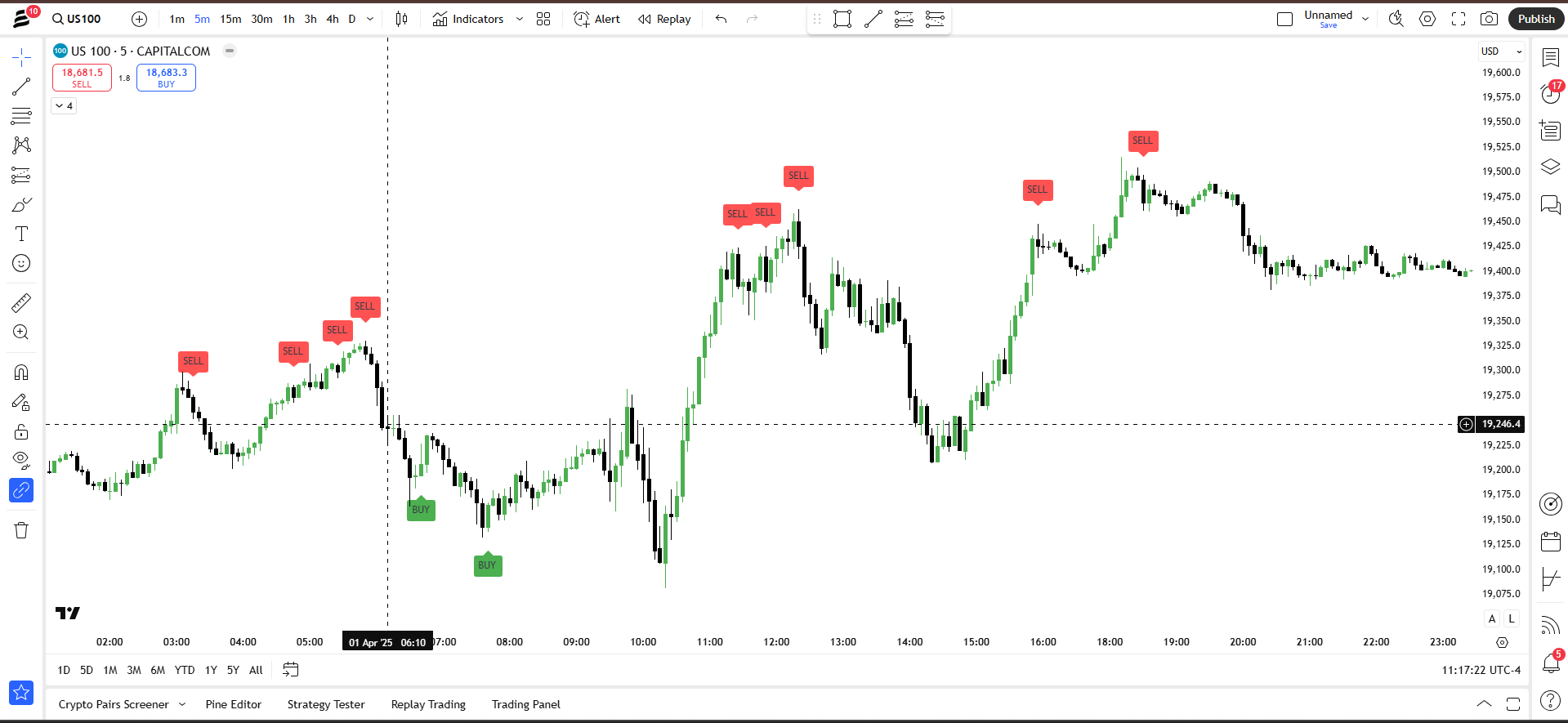Take a chart snapshot with camera
The height and width of the screenshot is (723, 1568).
1490,19
